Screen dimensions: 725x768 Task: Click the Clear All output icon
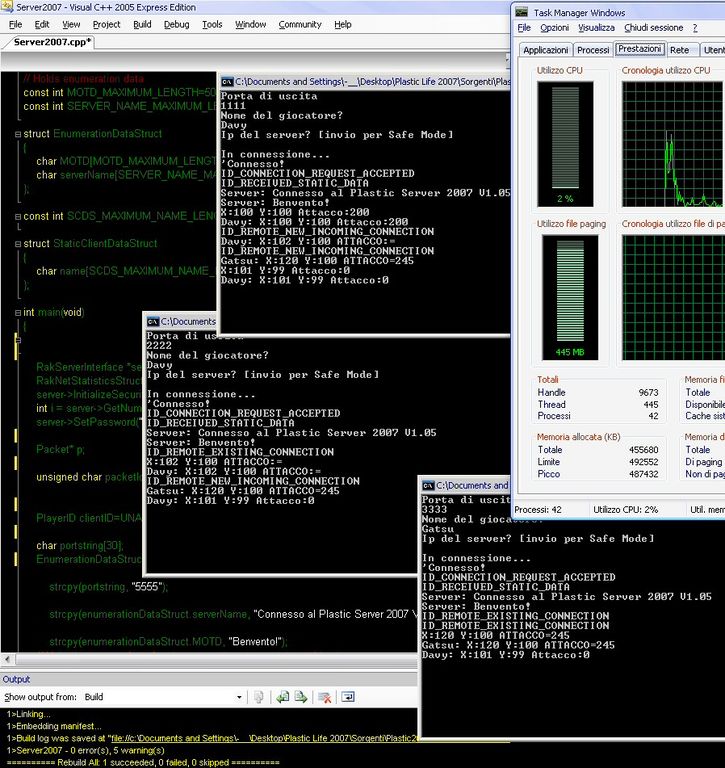(325, 697)
